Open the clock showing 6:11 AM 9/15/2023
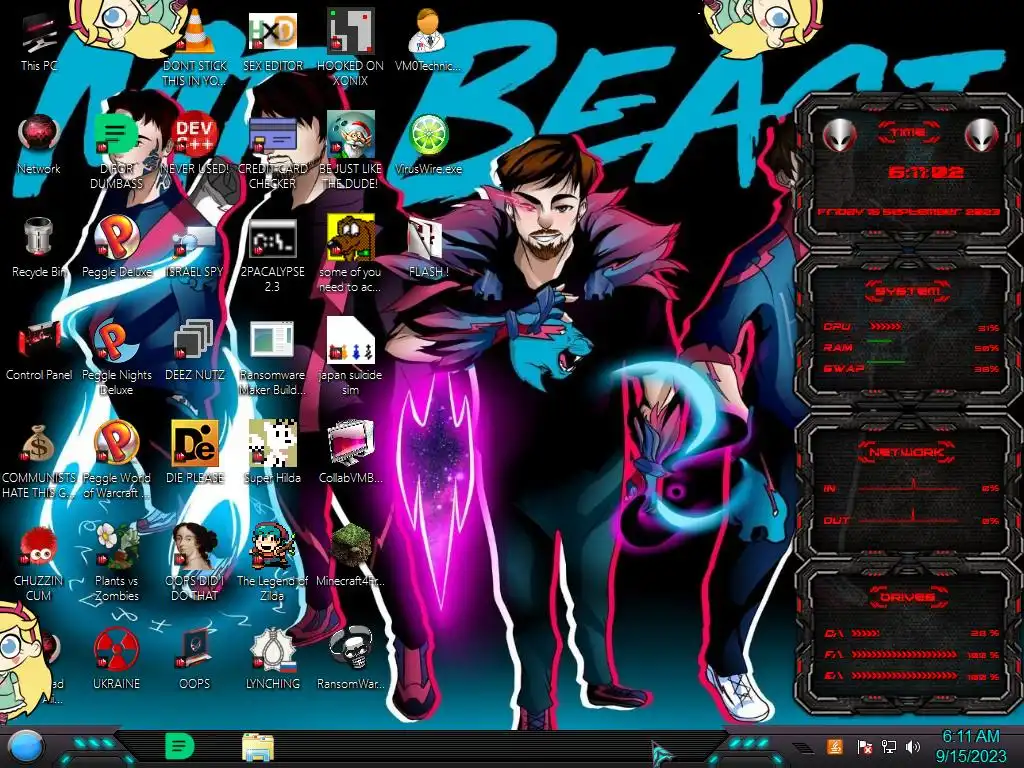The height and width of the screenshot is (768, 1024). 970,746
